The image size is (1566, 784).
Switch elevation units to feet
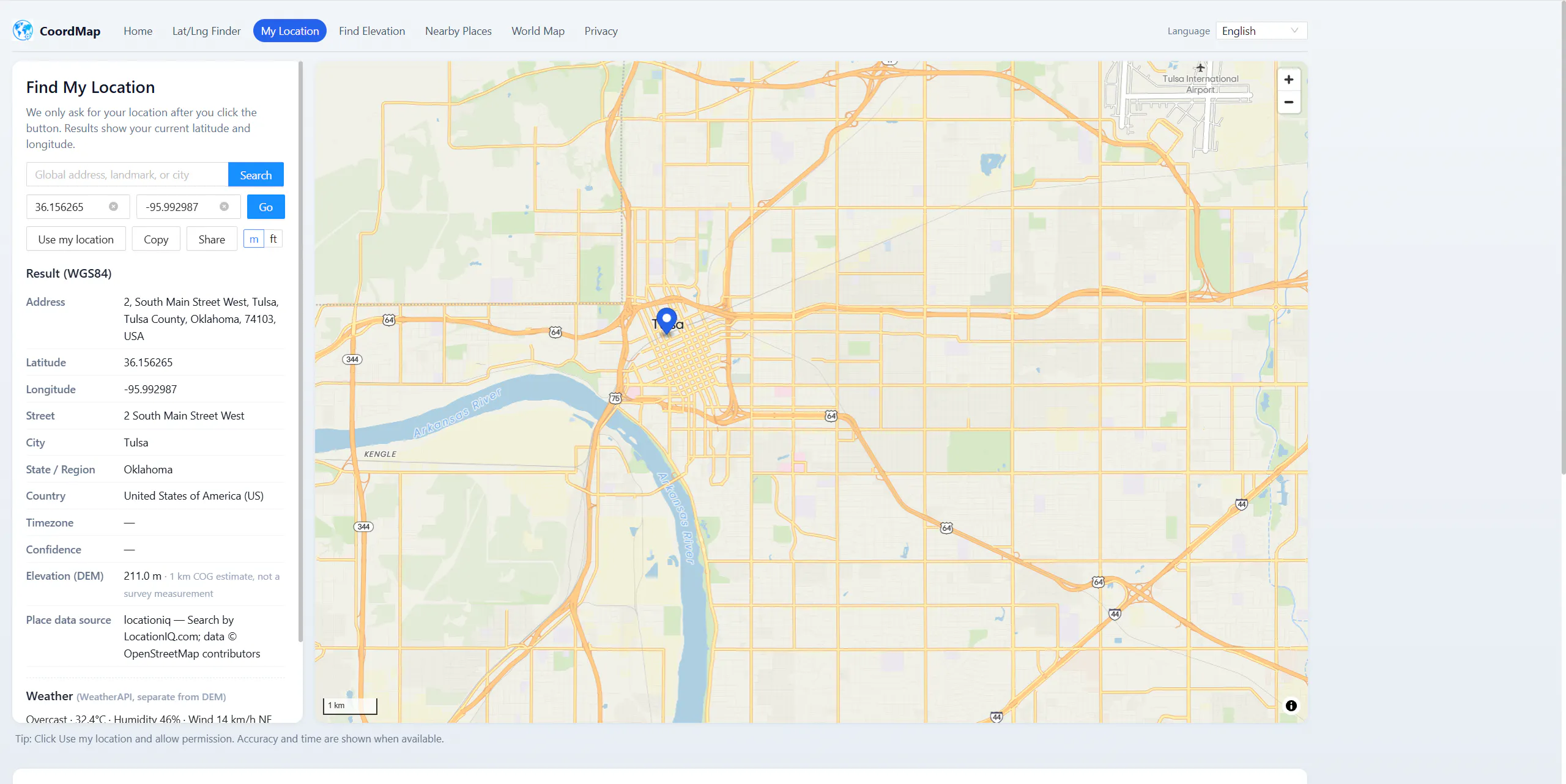[273, 239]
